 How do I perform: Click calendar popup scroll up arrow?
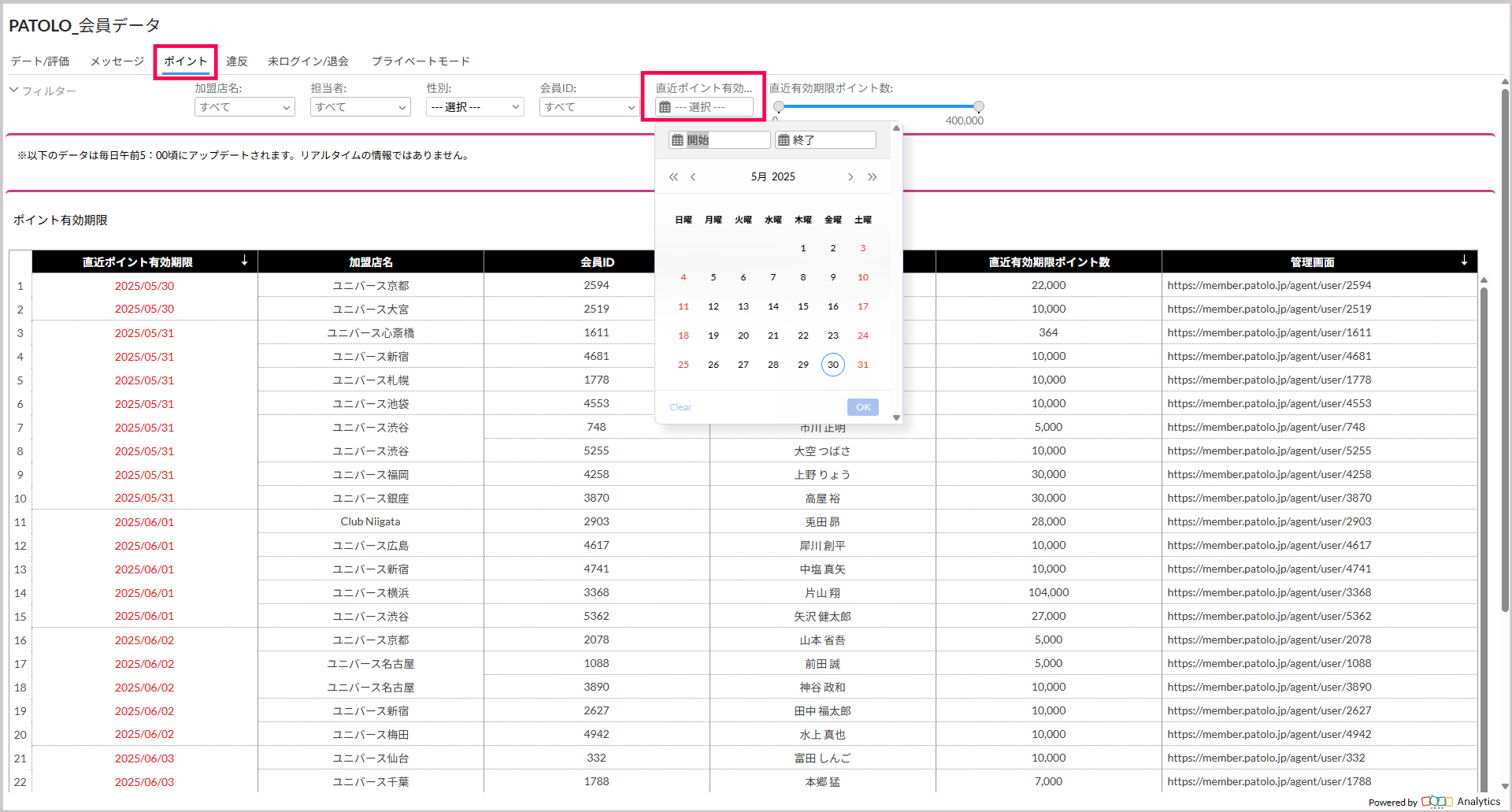(896, 128)
